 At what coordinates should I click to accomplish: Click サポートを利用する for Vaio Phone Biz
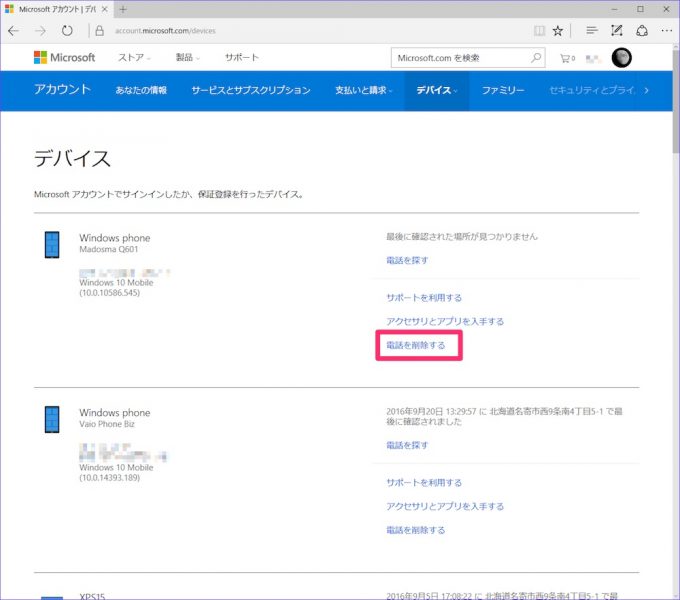click(424, 483)
